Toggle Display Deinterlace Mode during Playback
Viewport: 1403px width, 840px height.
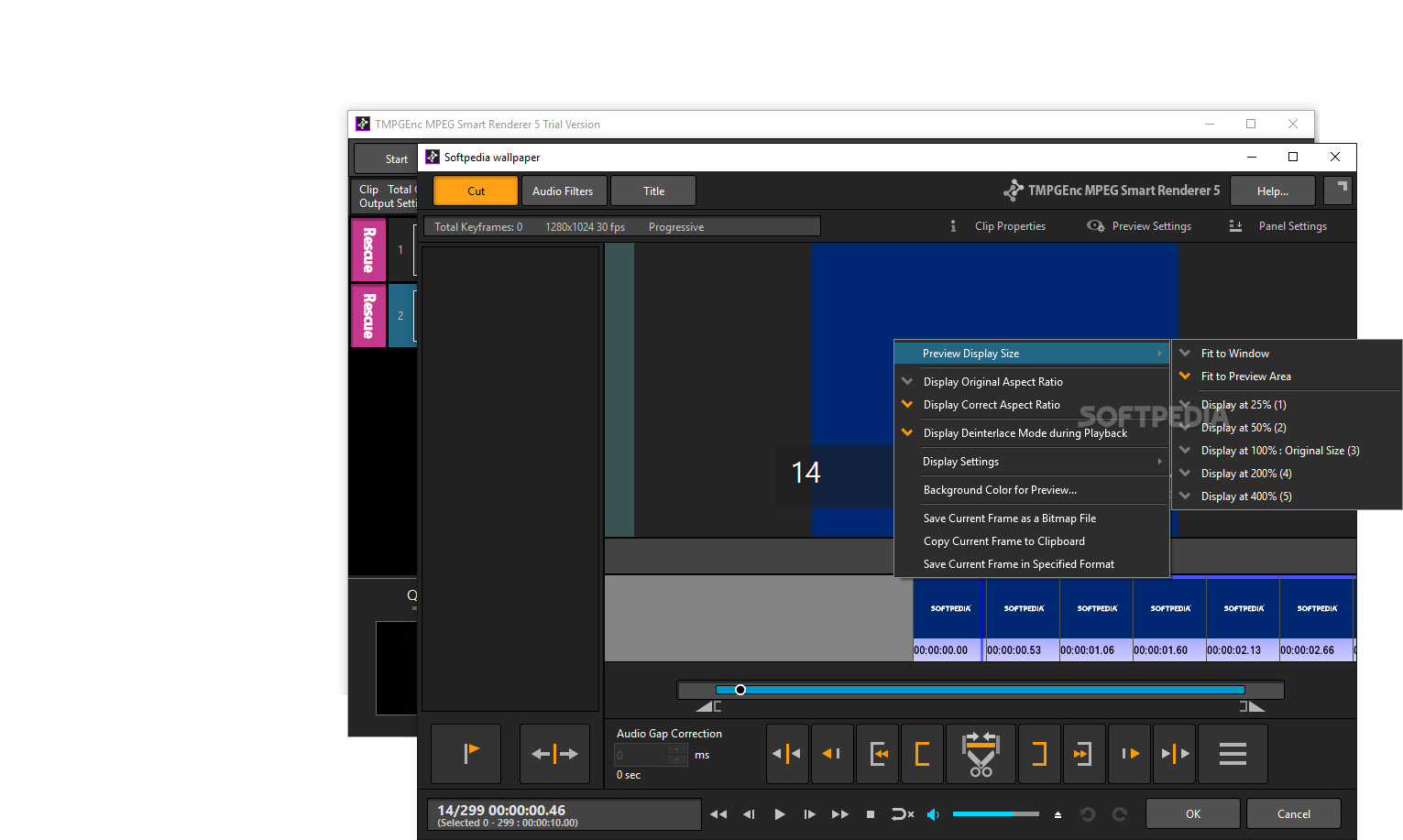1032,433
